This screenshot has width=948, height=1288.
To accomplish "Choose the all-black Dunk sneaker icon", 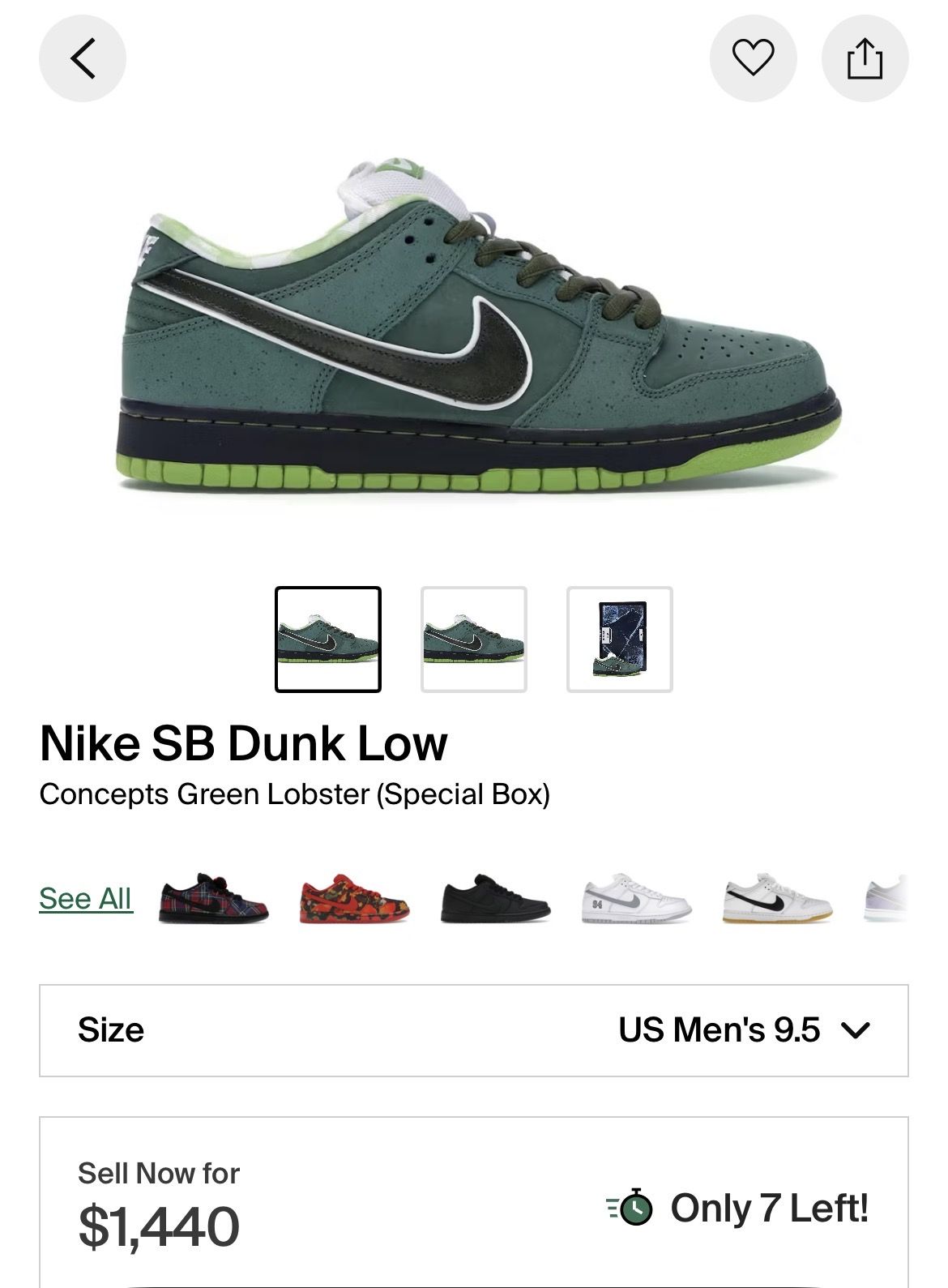I will point(496,898).
